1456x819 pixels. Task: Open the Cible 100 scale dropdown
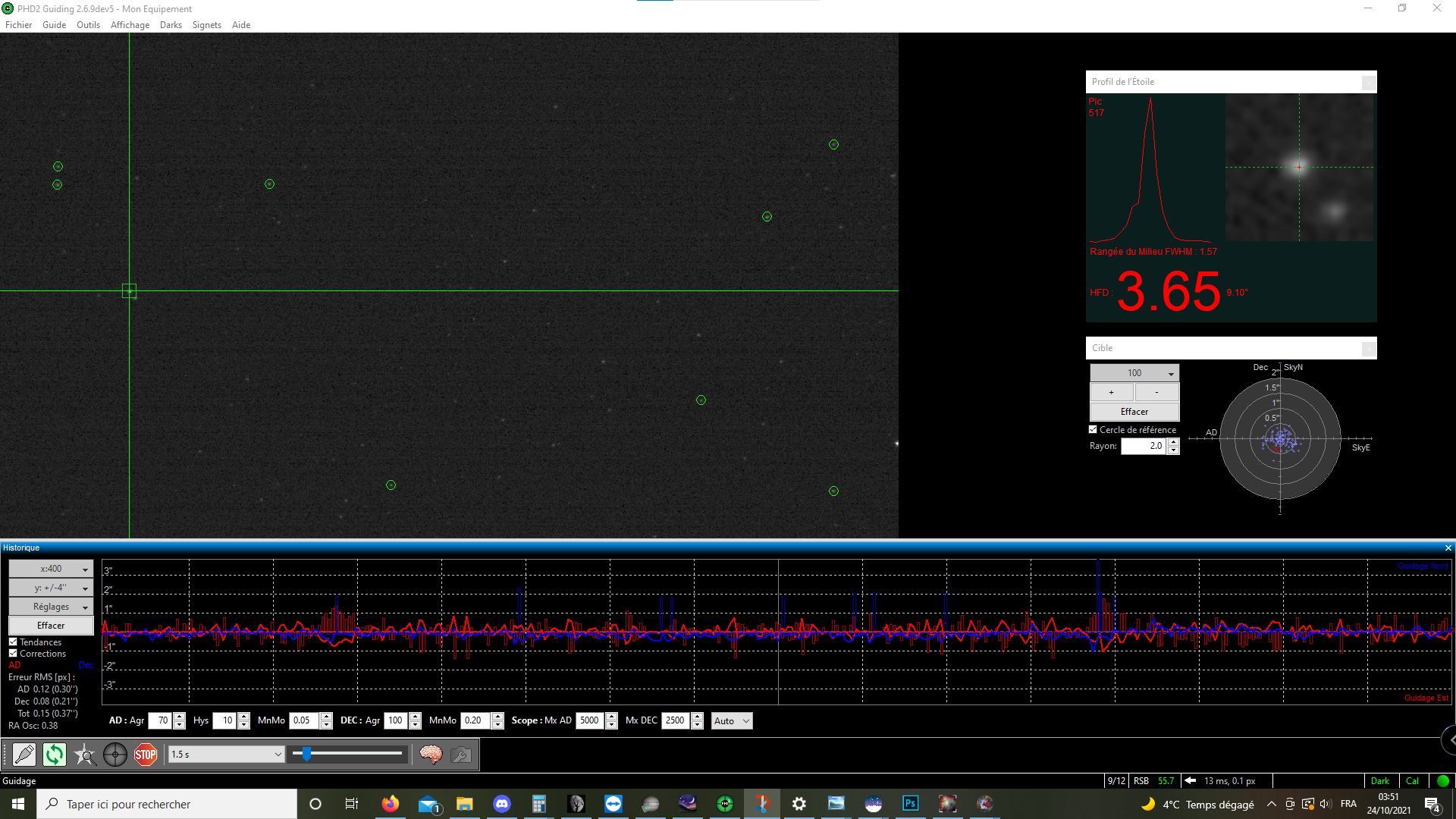pos(1134,373)
